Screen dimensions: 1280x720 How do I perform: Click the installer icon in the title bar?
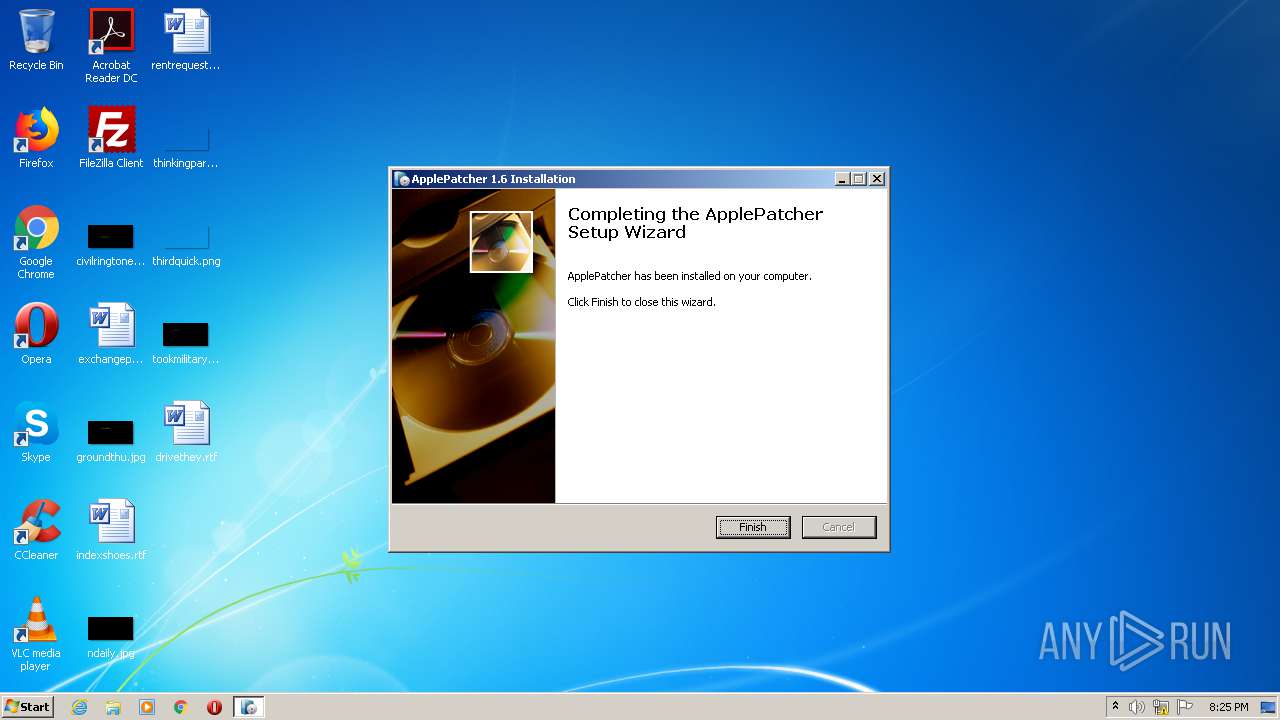(x=402, y=179)
